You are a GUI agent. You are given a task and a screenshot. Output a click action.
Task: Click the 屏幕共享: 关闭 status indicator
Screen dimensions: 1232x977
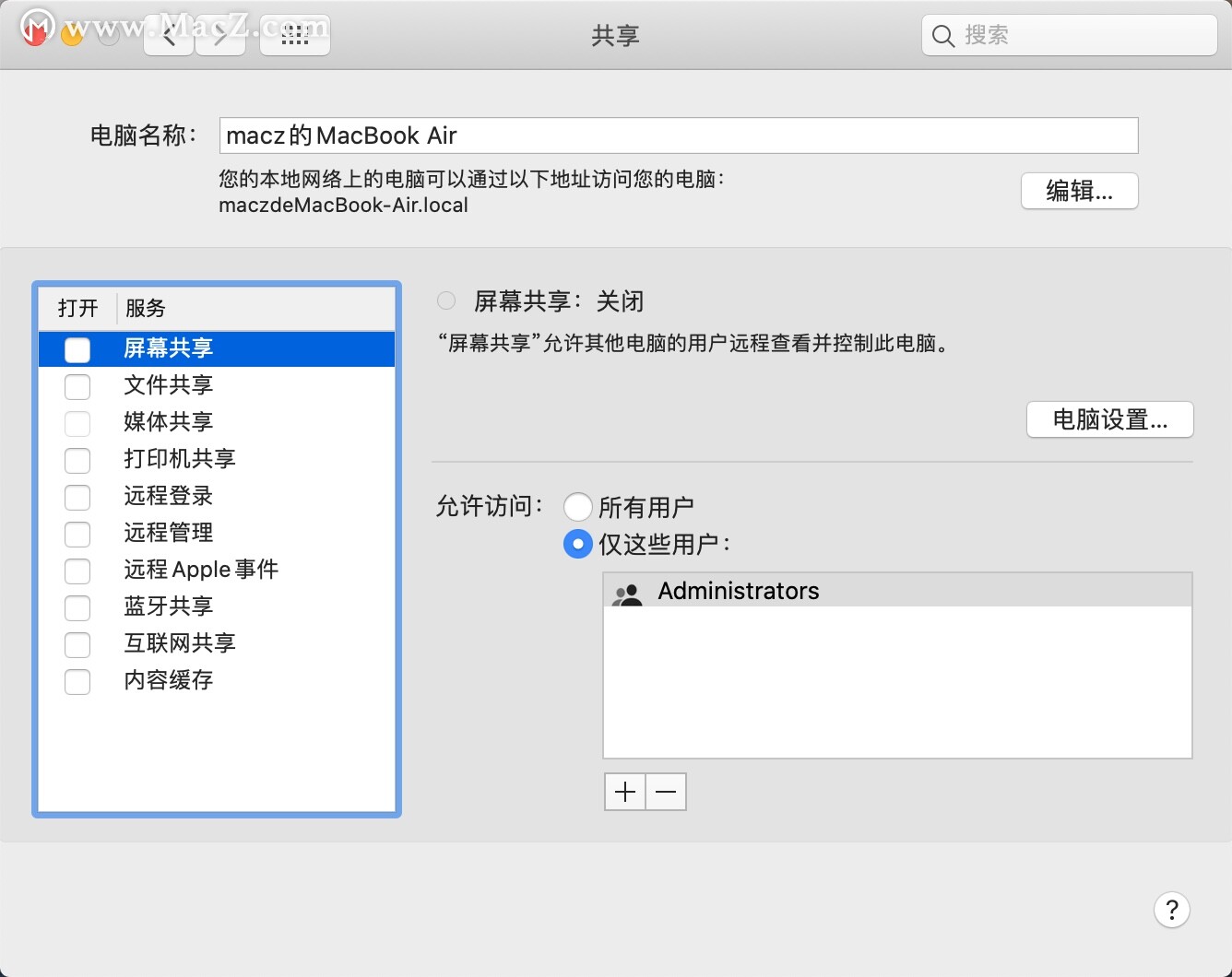point(446,300)
